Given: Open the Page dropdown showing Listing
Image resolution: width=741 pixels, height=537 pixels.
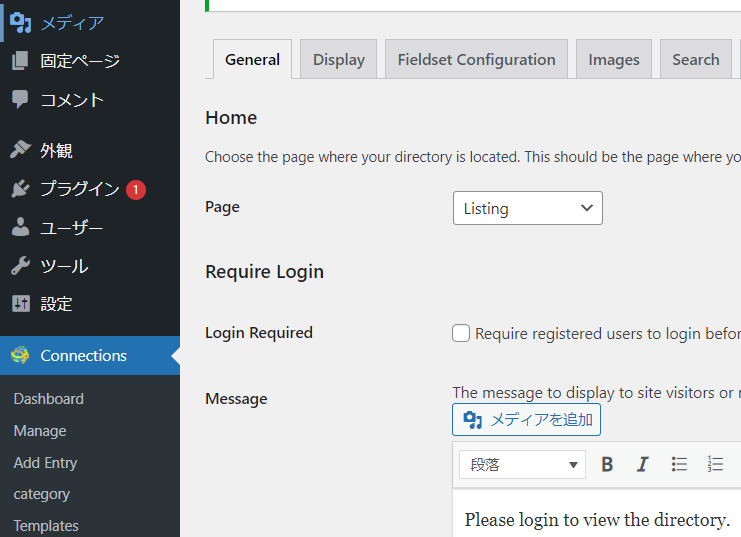Looking at the screenshot, I should pos(527,208).
